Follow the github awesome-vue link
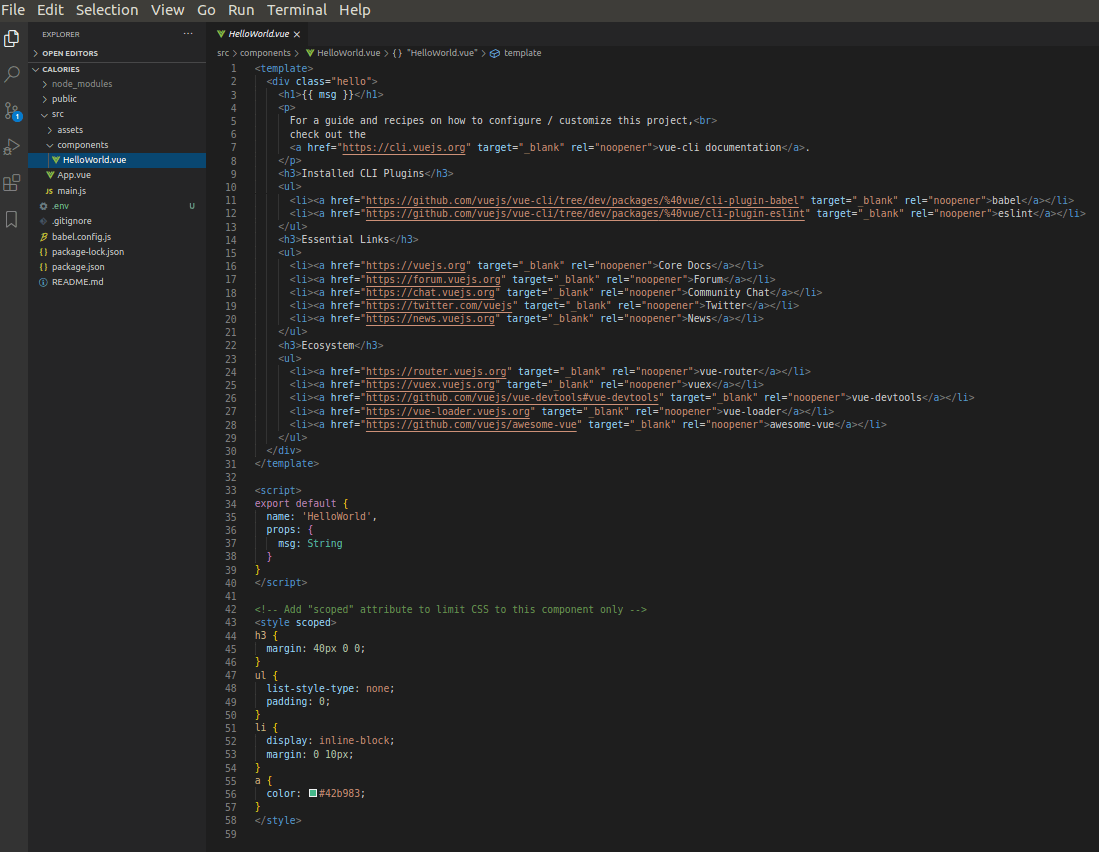1099x852 pixels. coord(471,425)
